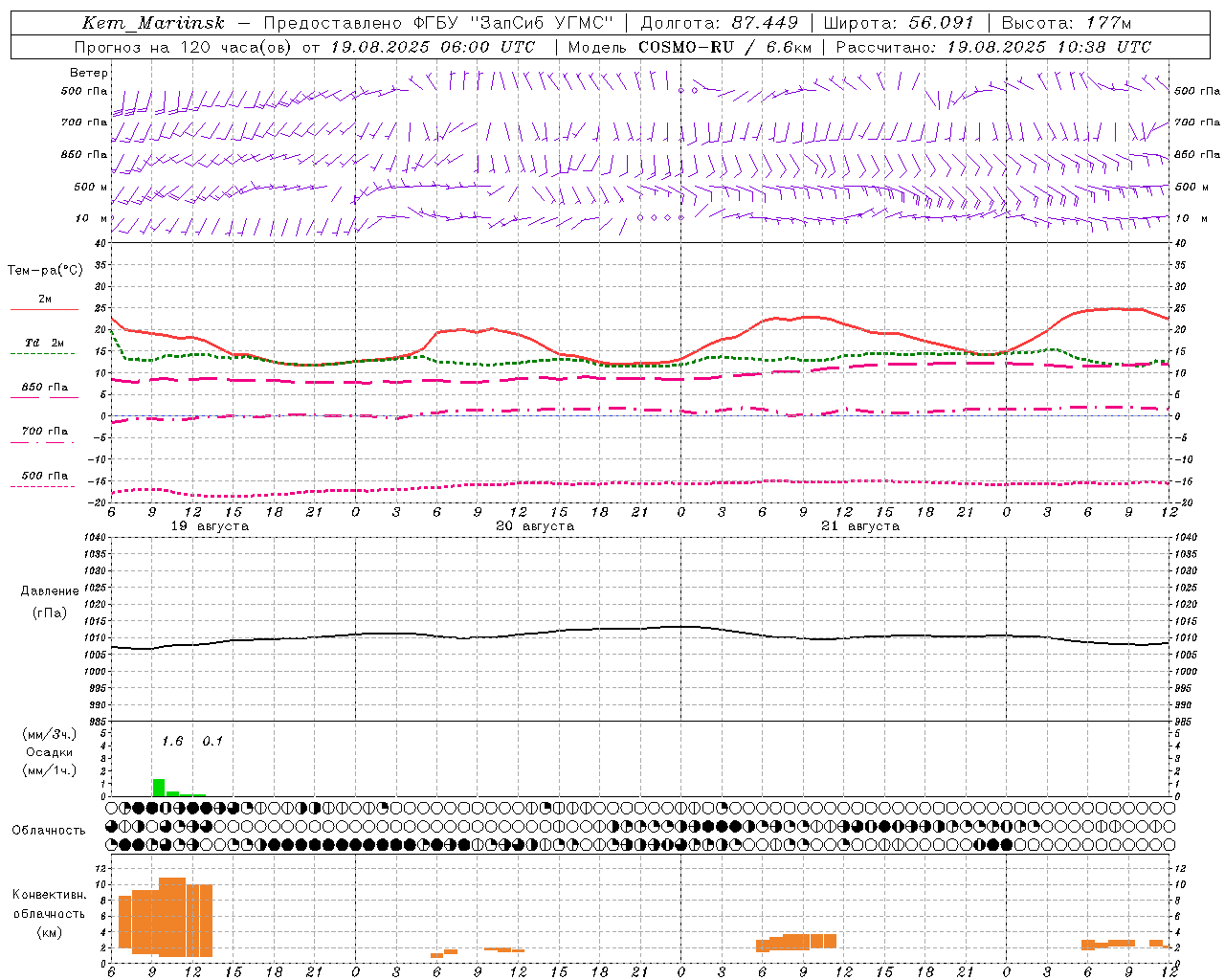Click the Тем-ра(°C) axis label
The width and height of the screenshot is (1225, 980).
tap(45, 271)
